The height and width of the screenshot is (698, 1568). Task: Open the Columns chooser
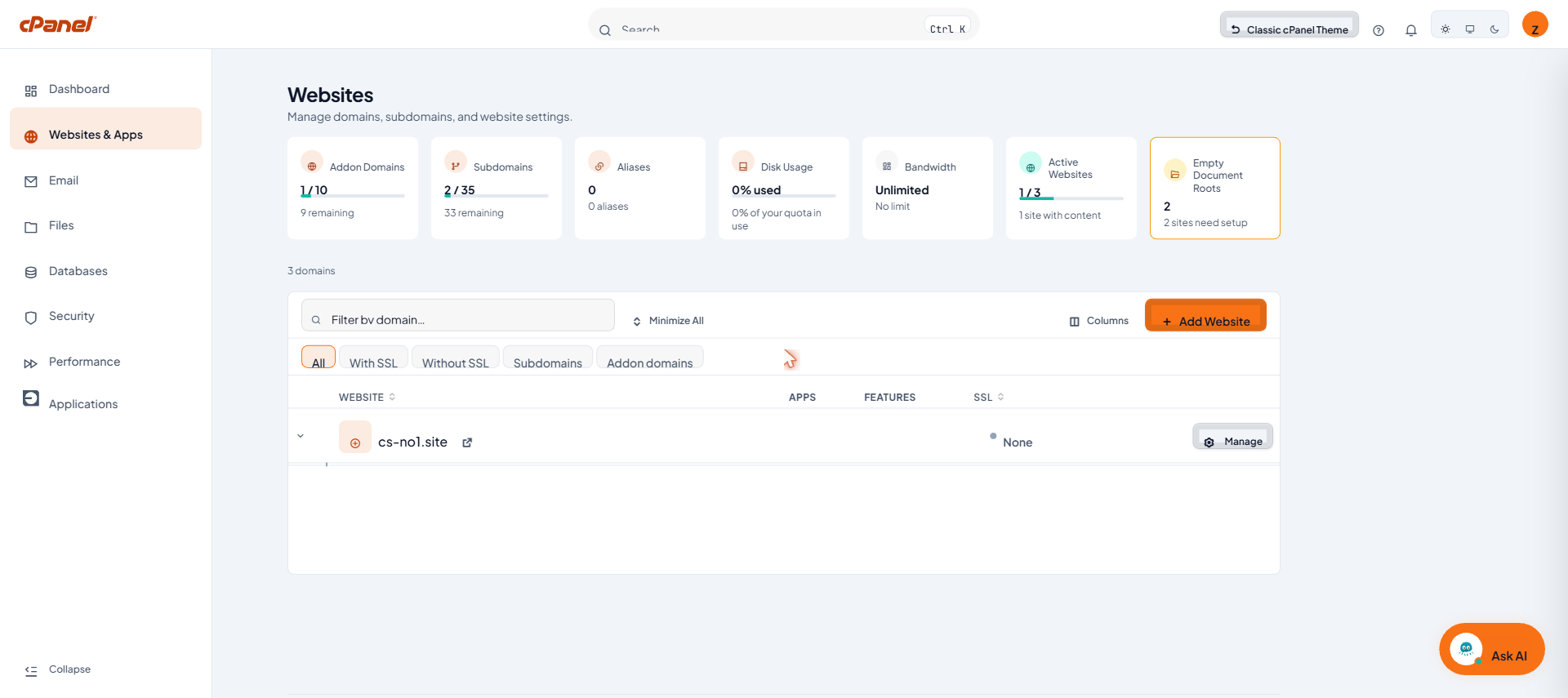coord(1099,321)
